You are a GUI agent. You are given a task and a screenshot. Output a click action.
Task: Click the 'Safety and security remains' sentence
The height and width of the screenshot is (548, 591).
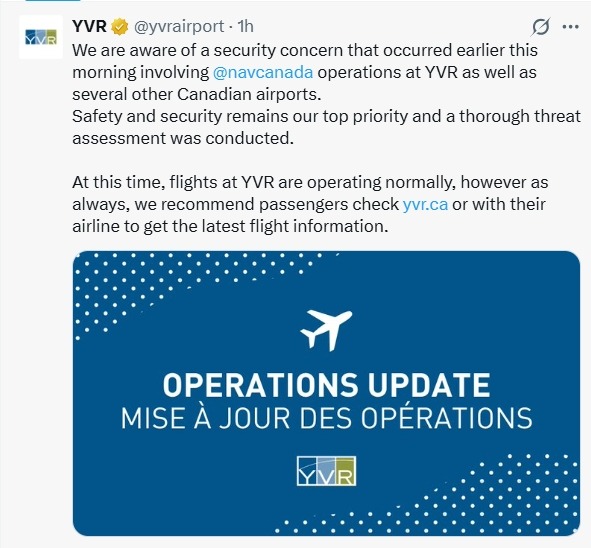pyautogui.click(x=326, y=127)
